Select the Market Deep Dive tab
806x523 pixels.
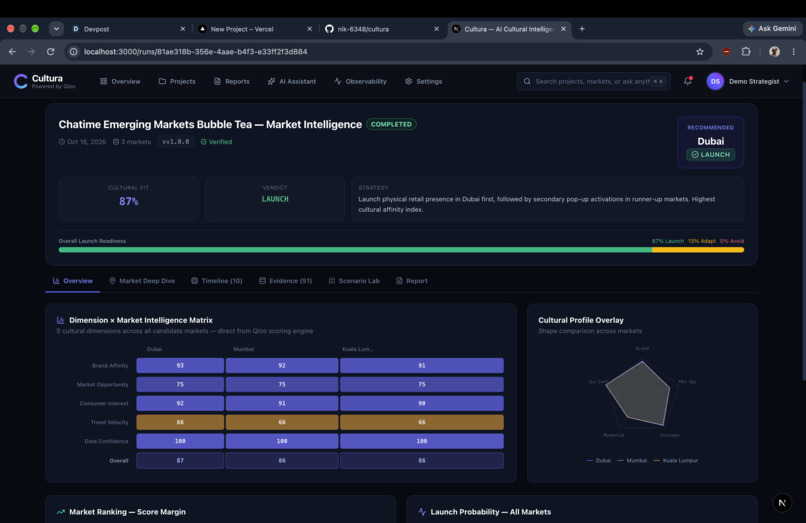pyautogui.click(x=142, y=281)
